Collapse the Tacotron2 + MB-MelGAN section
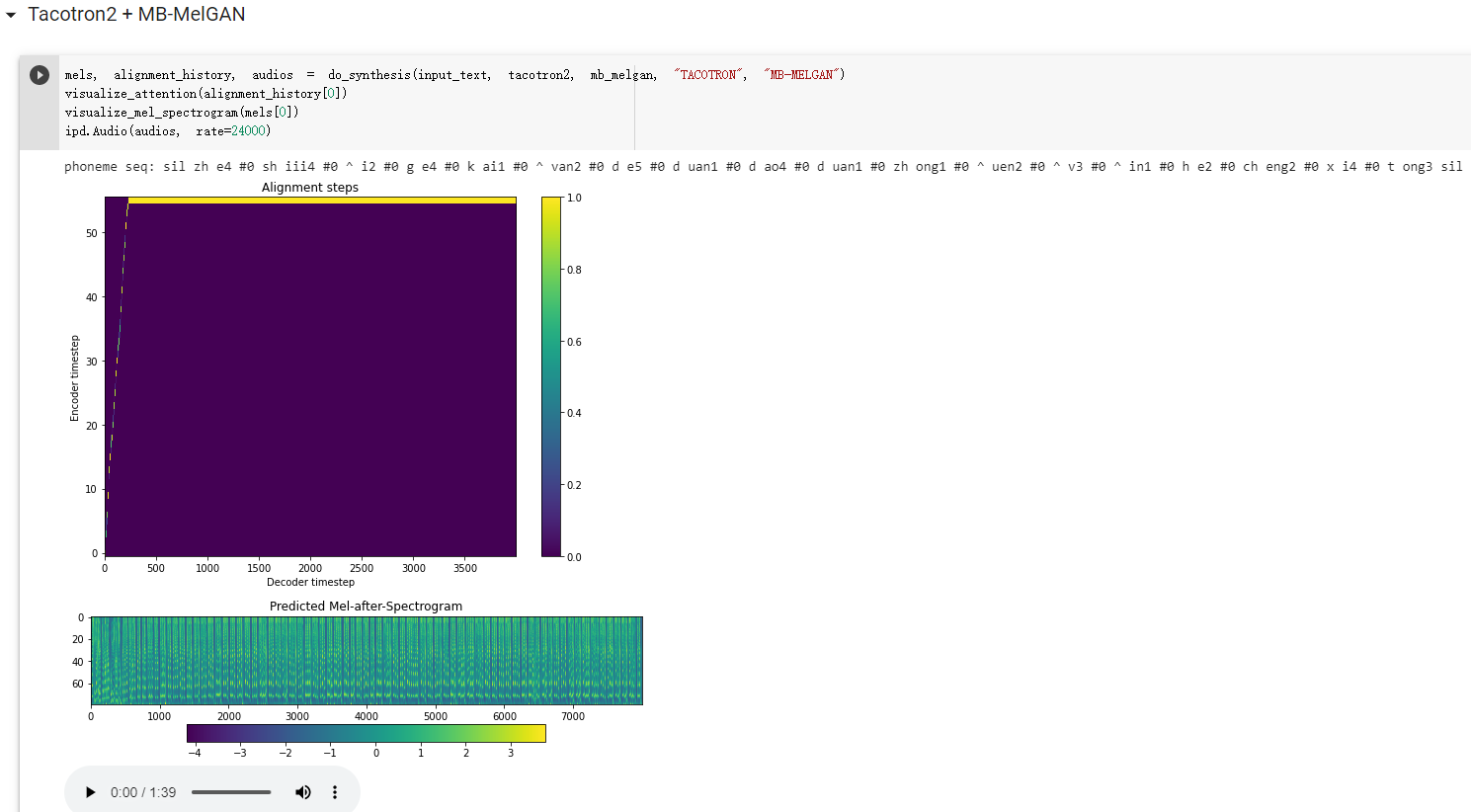The image size is (1471, 812). click(x=9, y=14)
